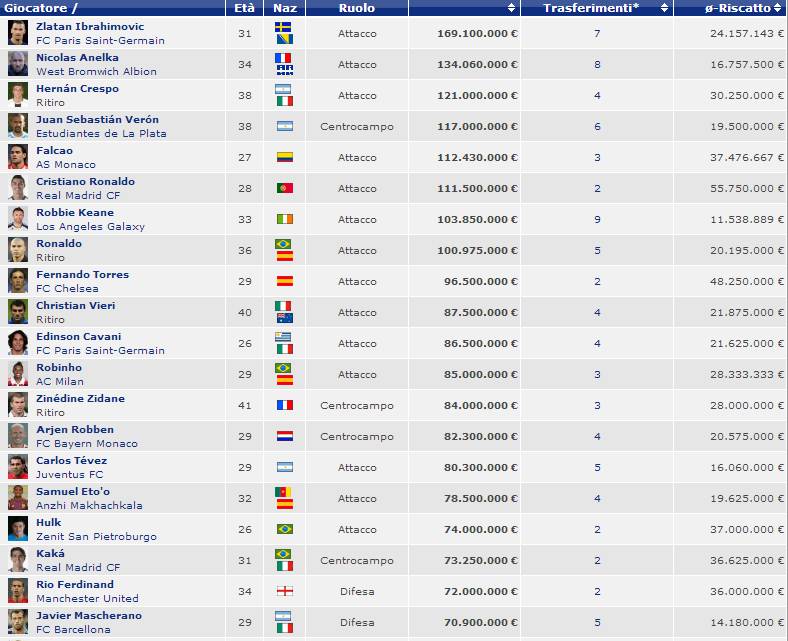Click the English flag for Rio Ferdinand
The height and width of the screenshot is (641, 788).
pyautogui.click(x=284, y=591)
